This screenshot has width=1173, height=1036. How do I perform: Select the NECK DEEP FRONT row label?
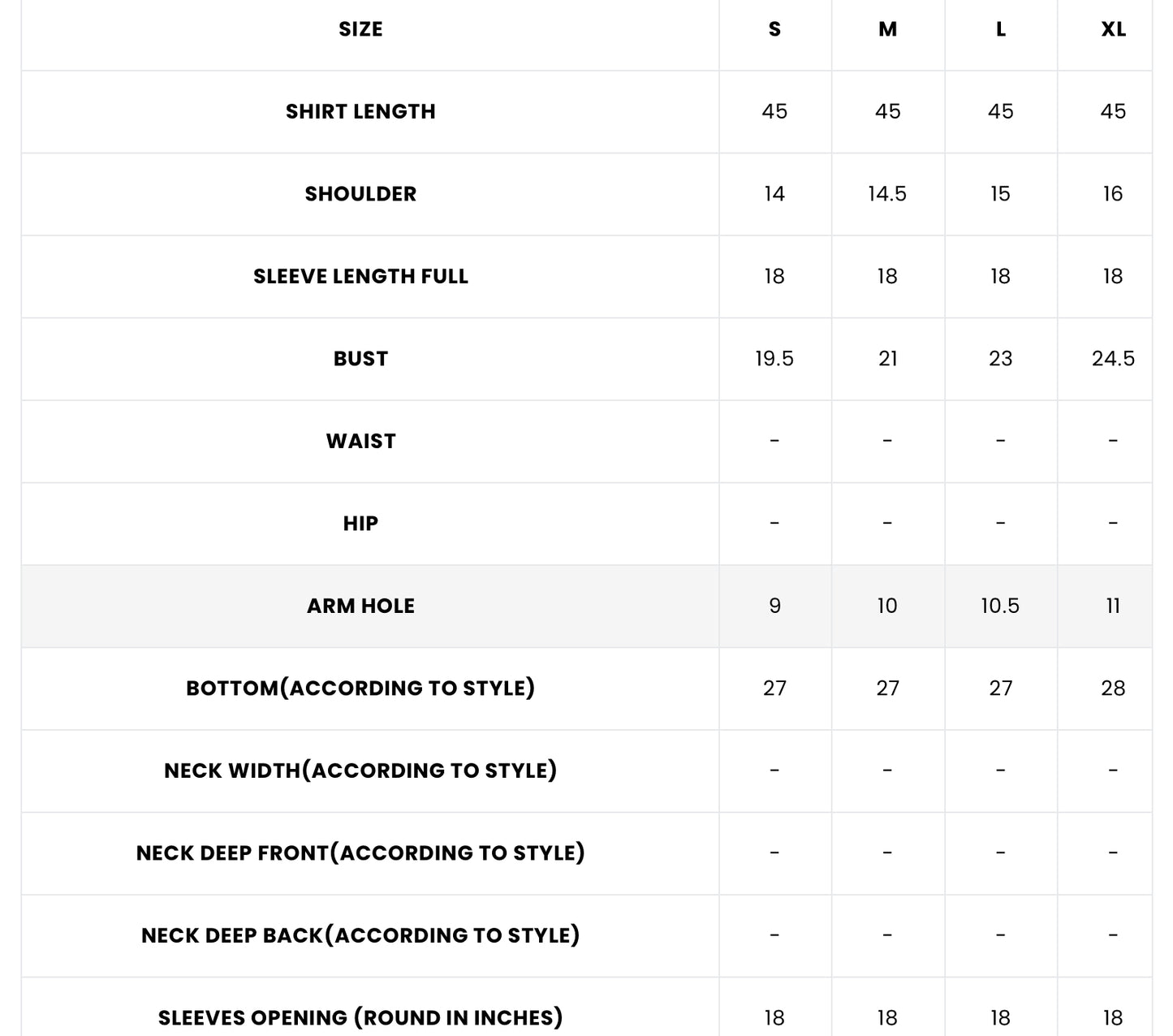pyautogui.click(x=360, y=853)
